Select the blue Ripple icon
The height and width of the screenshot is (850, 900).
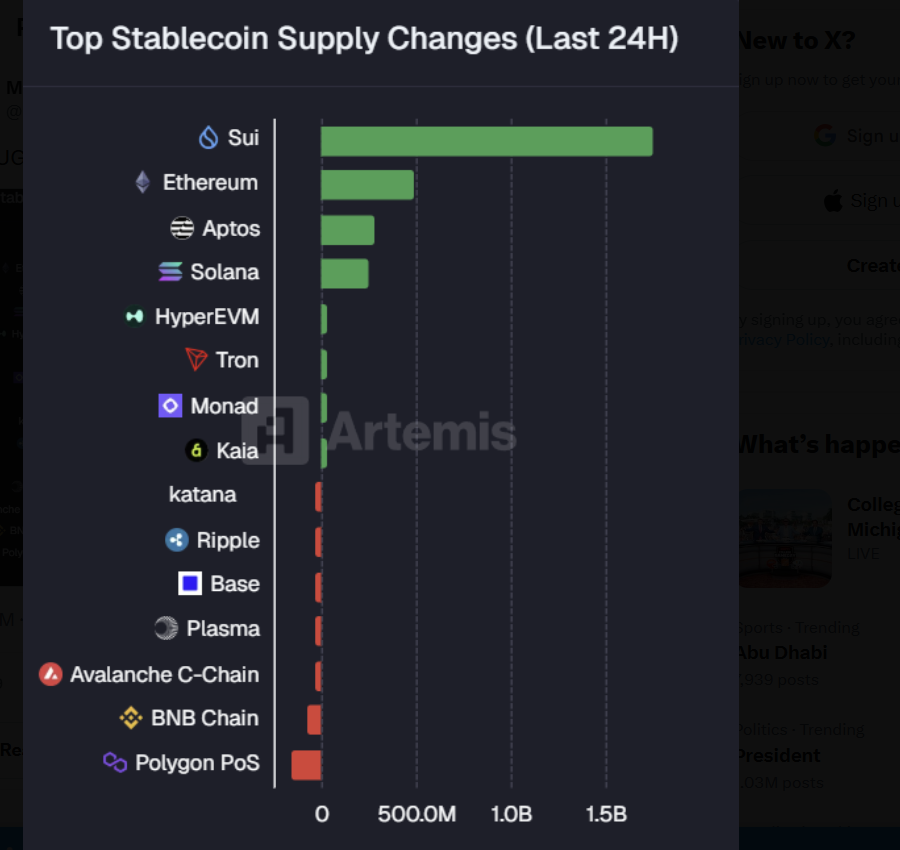click(x=177, y=540)
